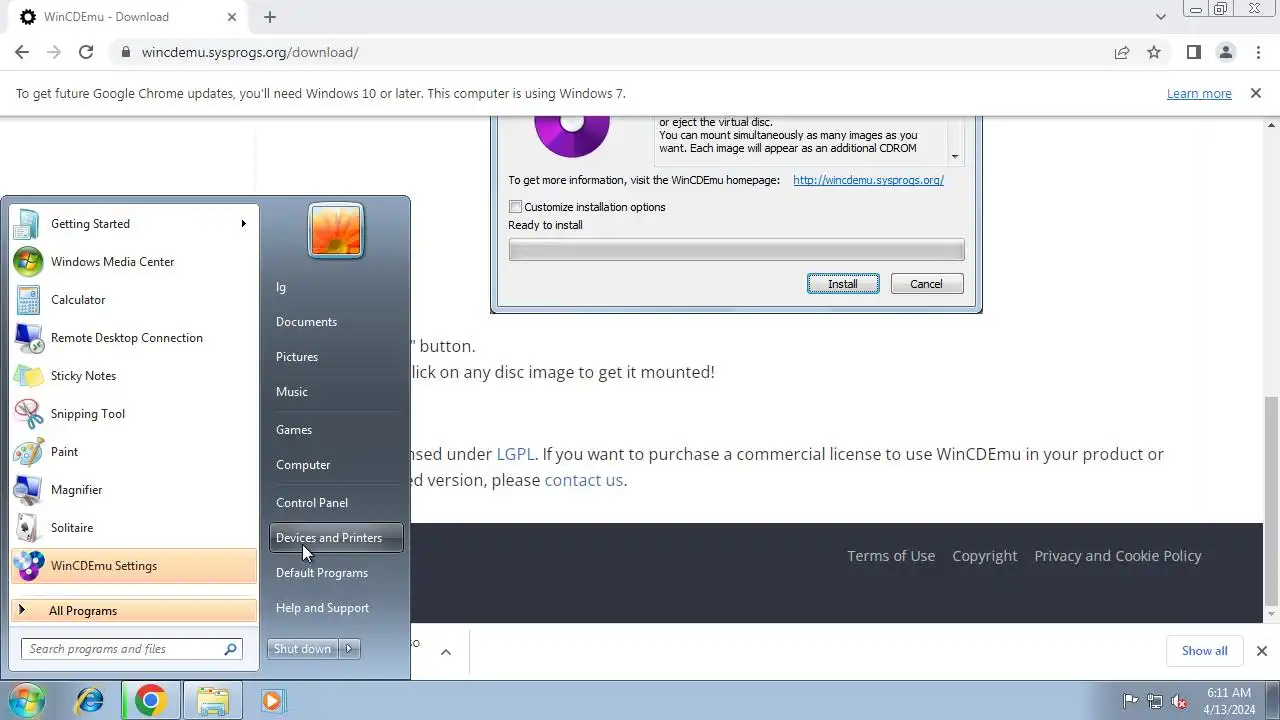Viewport: 1280px width, 720px height.
Task: Open Chrome three-dot menu
Action: 1257,52
